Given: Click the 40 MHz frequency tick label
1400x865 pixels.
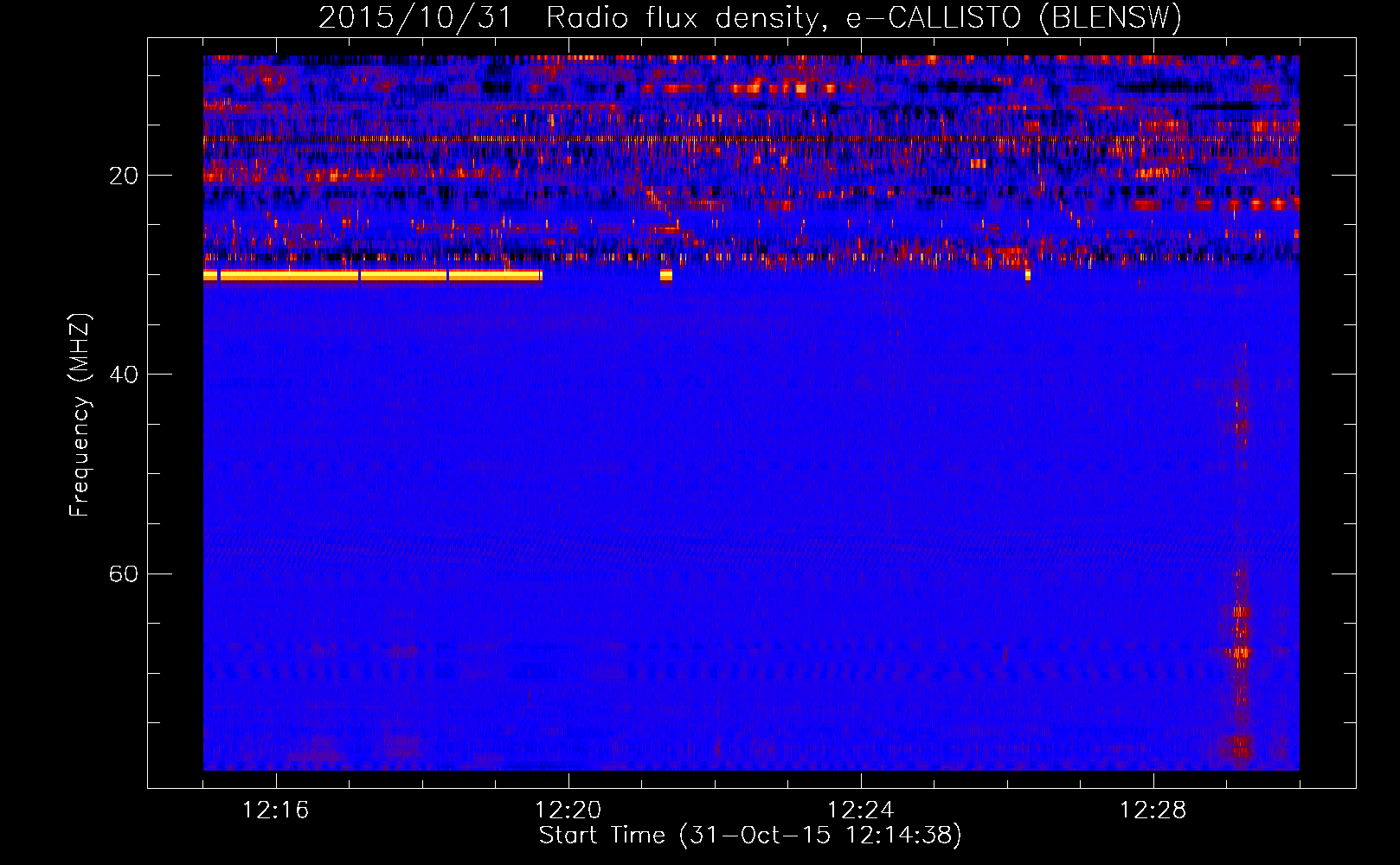Looking at the screenshot, I should pos(123,375).
